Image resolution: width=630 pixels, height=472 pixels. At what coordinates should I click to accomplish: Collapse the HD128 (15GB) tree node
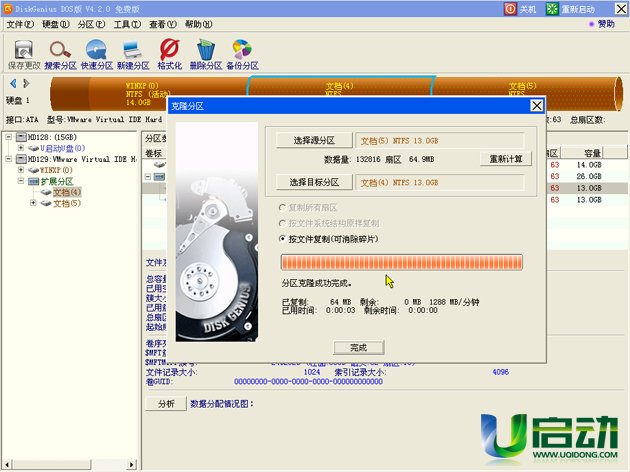tap(8, 137)
